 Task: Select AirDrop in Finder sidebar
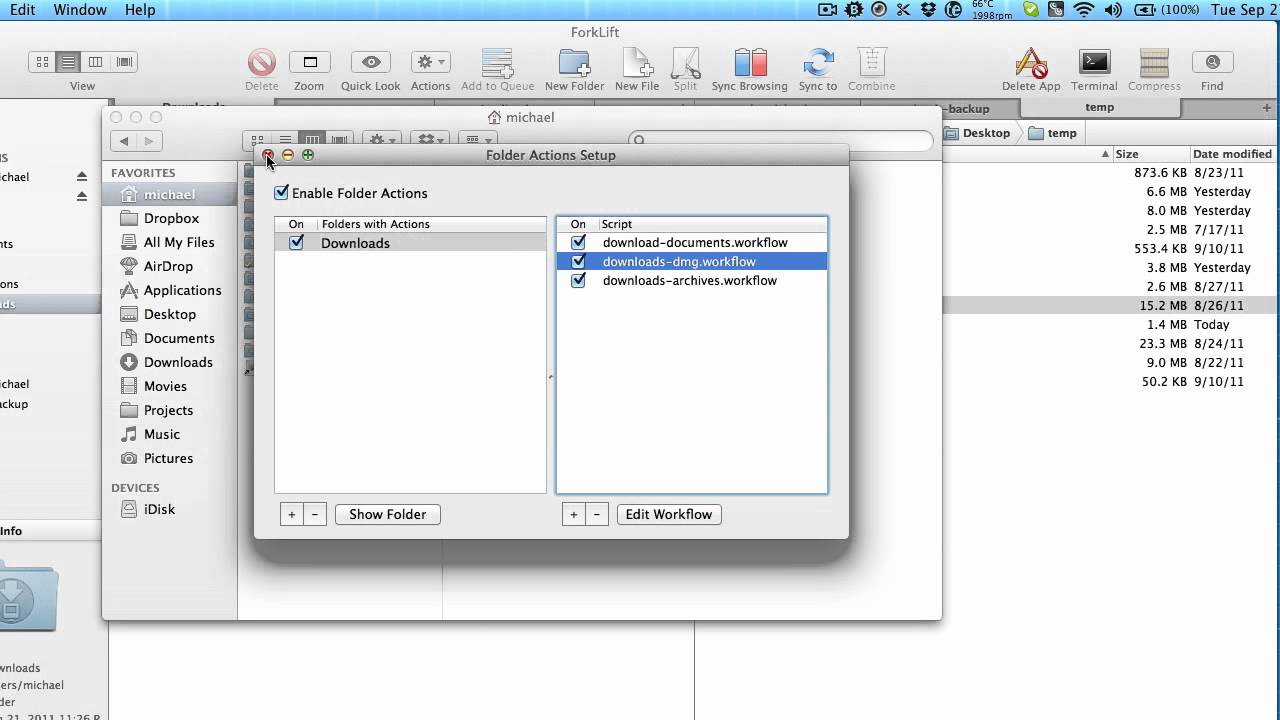[x=168, y=266]
